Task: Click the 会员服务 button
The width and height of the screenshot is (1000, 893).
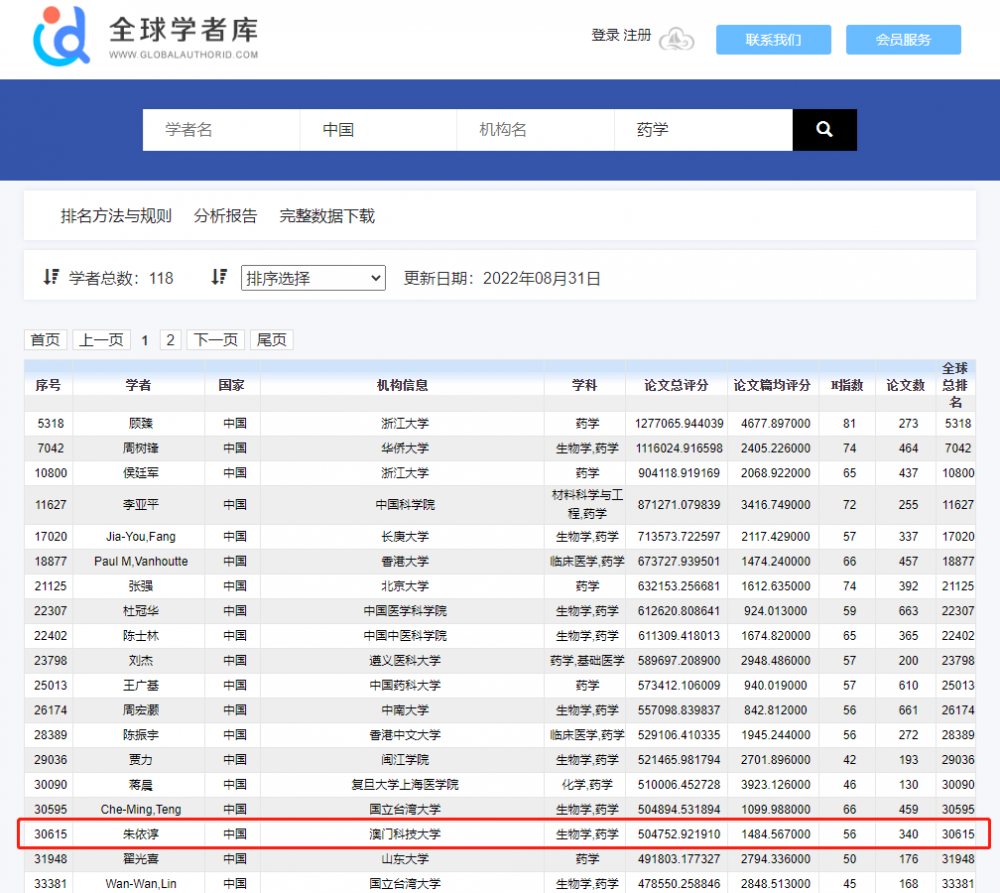Action: (903, 40)
